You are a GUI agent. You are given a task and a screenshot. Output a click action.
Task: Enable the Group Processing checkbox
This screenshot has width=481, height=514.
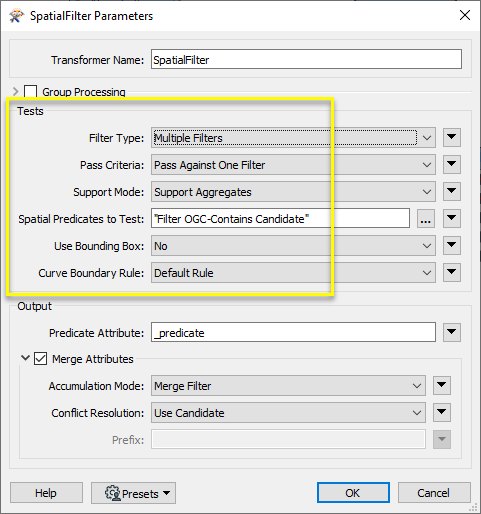coord(31,91)
